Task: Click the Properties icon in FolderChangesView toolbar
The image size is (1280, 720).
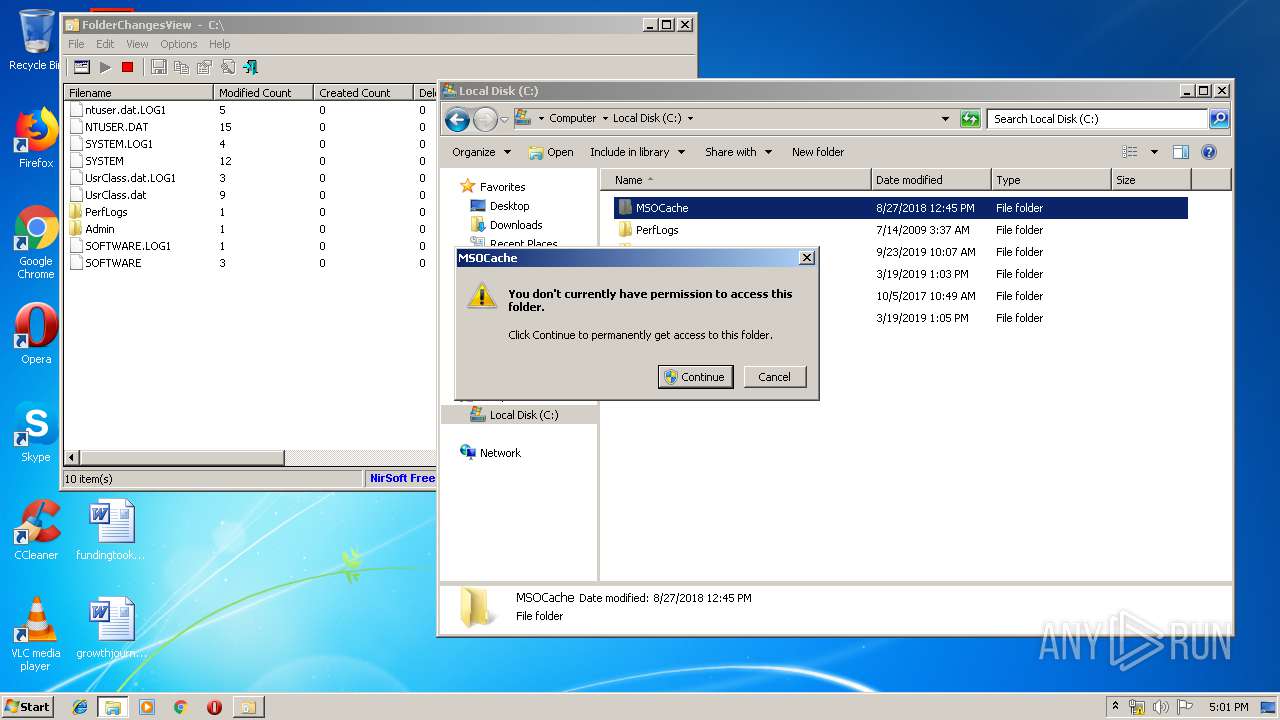Action: (204, 67)
